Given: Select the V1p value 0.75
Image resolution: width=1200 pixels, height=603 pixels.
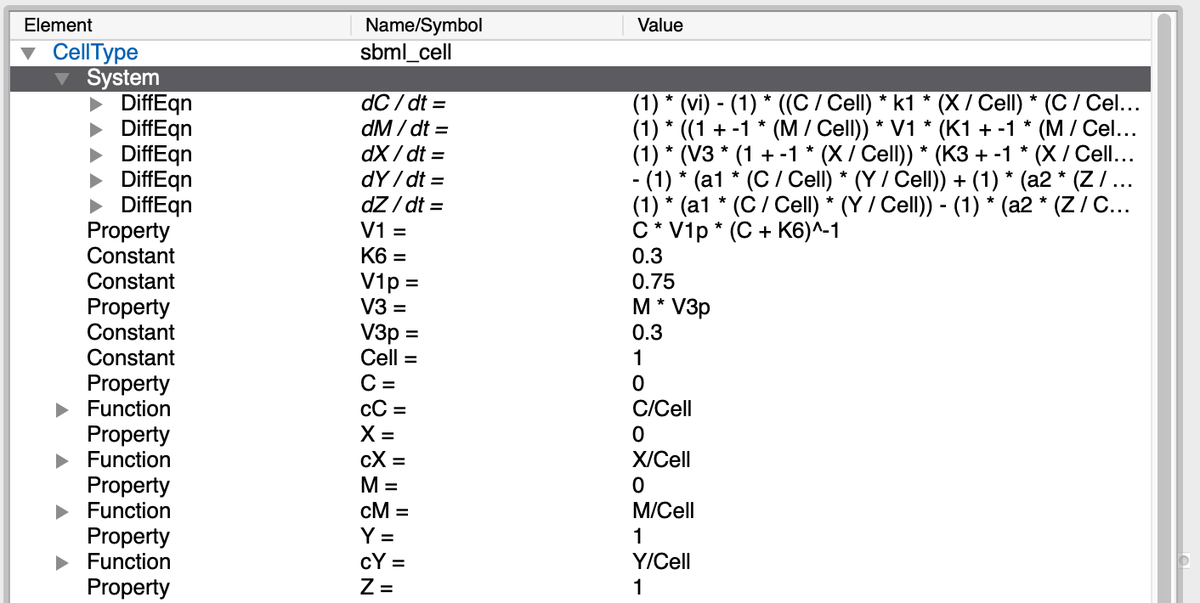Looking at the screenshot, I should tap(653, 282).
